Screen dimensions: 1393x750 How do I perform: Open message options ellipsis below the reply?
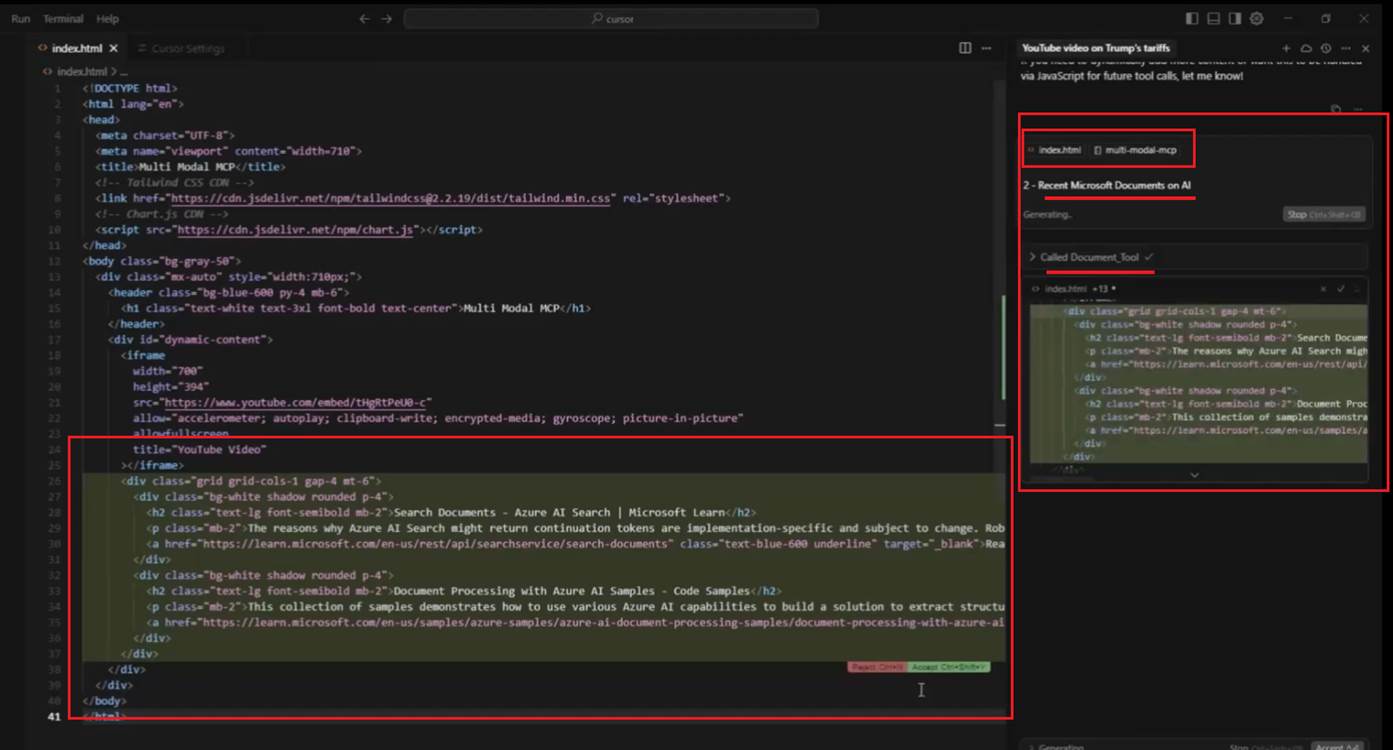pos(1357,109)
